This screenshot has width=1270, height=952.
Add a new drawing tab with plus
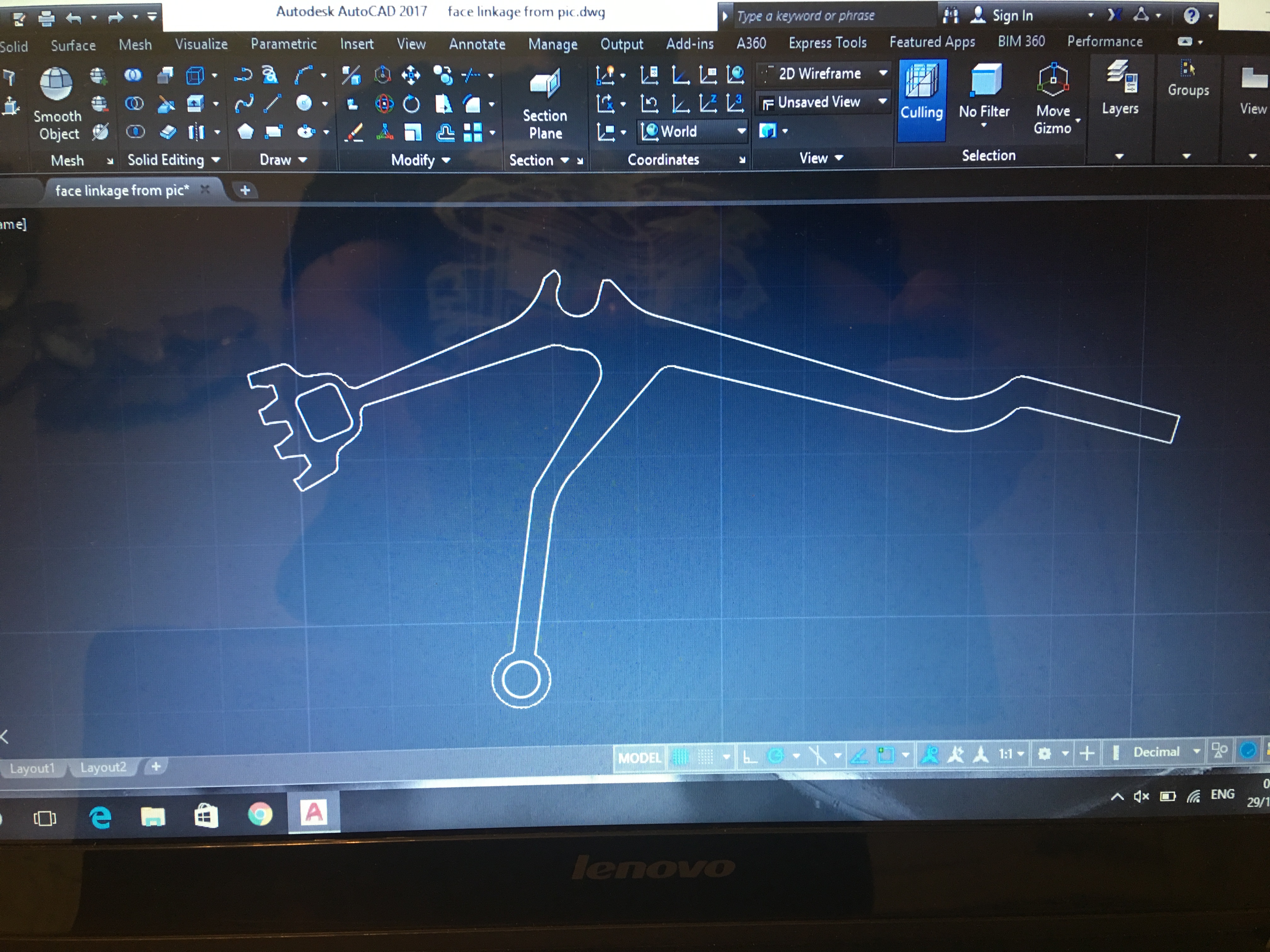tap(245, 190)
